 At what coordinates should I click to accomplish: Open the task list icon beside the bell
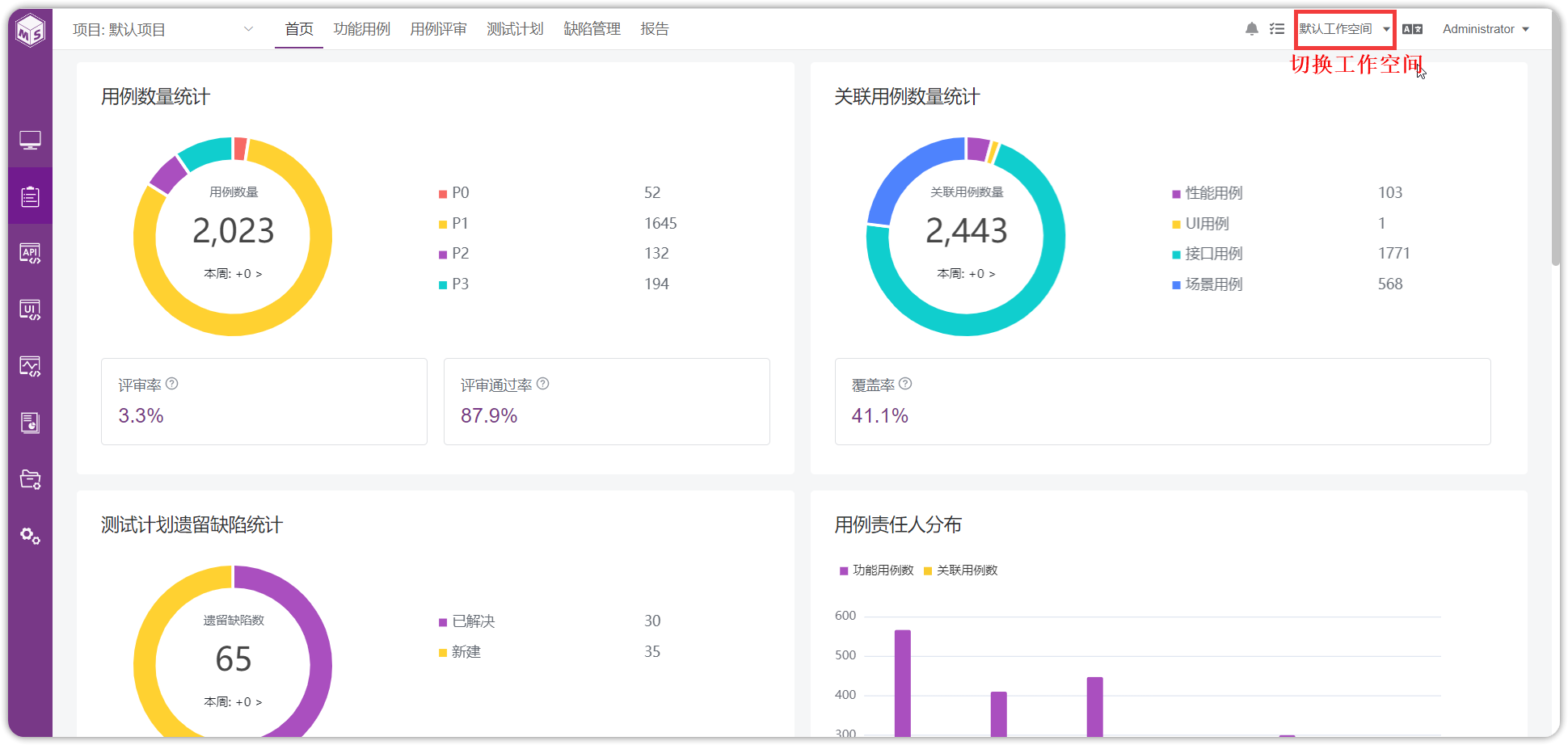click(x=1277, y=29)
